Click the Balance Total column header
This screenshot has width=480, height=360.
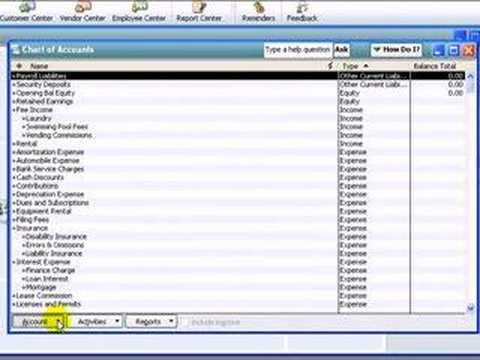(x=435, y=66)
